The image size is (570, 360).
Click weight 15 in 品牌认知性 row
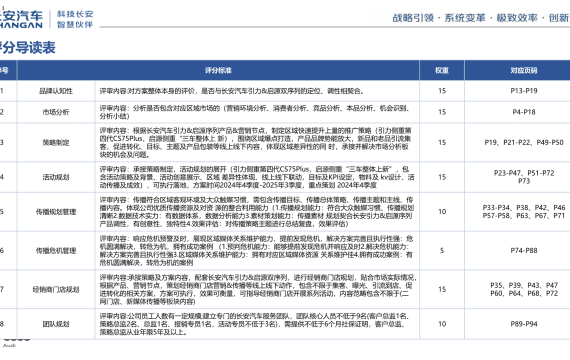pyautogui.click(x=442, y=91)
